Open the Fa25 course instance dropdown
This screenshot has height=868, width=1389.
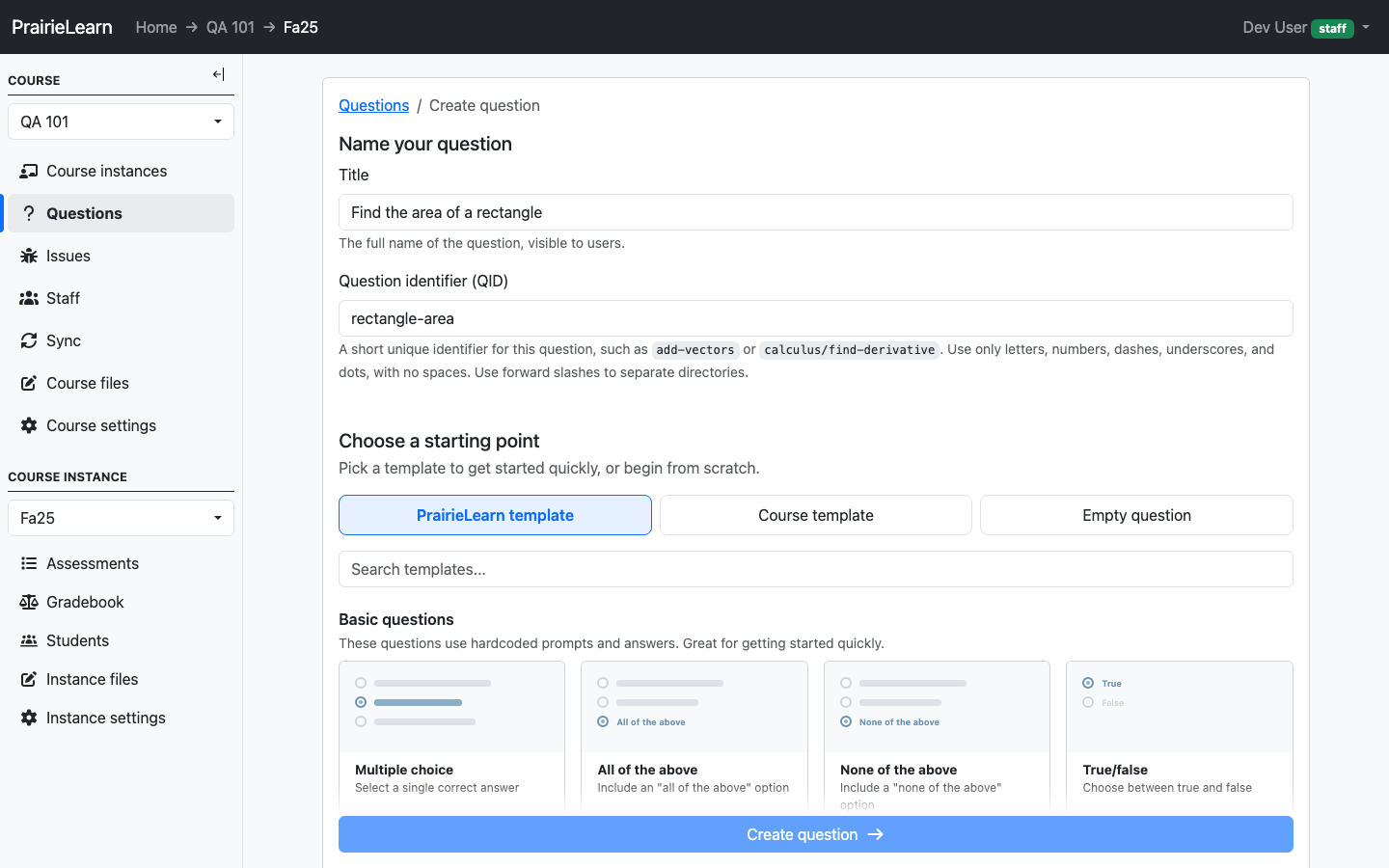click(121, 518)
